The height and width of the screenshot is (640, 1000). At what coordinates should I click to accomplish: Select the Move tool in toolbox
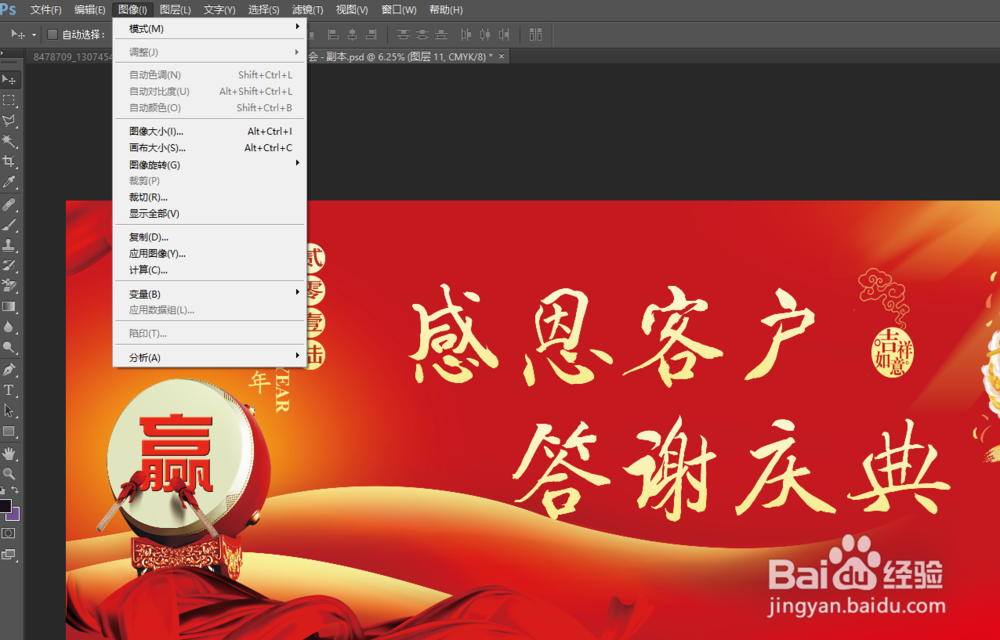[x=9, y=80]
